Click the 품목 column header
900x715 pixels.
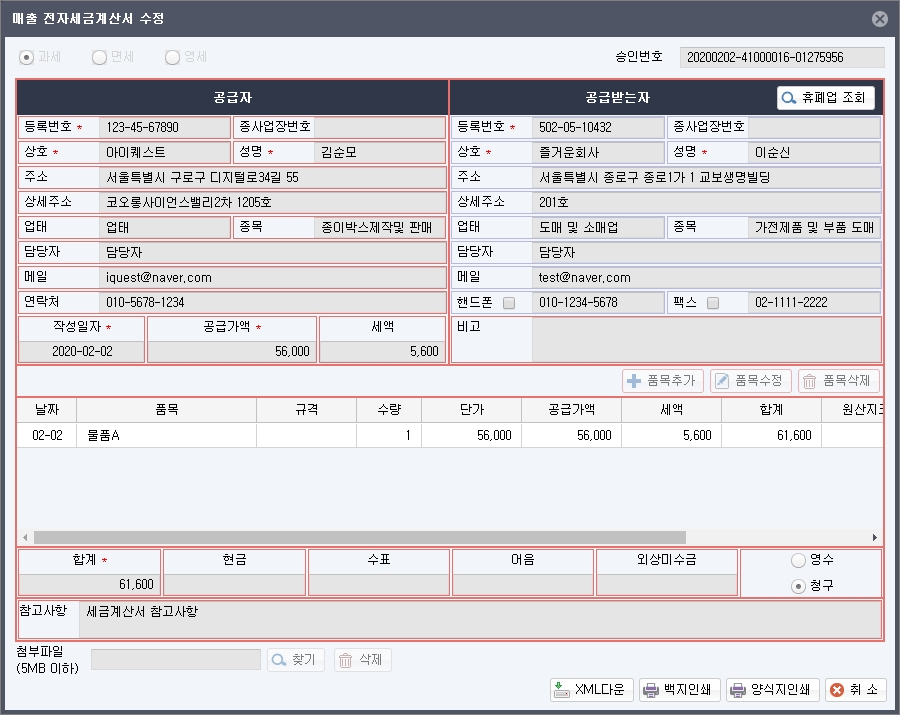pyautogui.click(x=166, y=410)
